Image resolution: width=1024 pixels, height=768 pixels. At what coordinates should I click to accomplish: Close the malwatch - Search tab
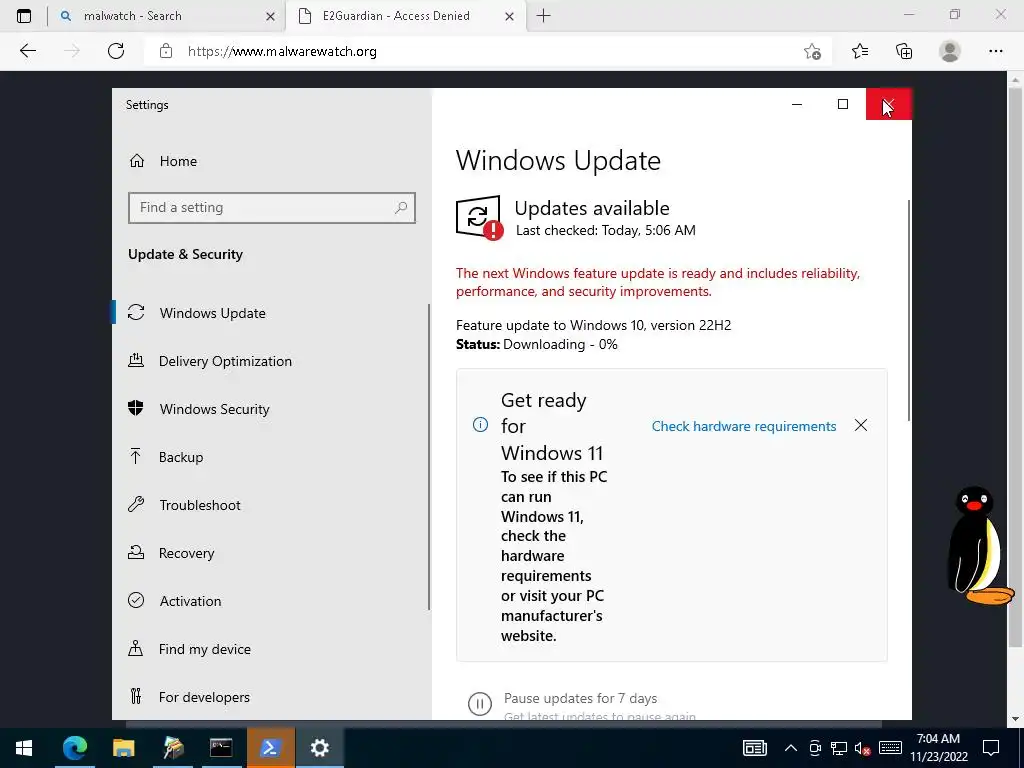(x=270, y=17)
